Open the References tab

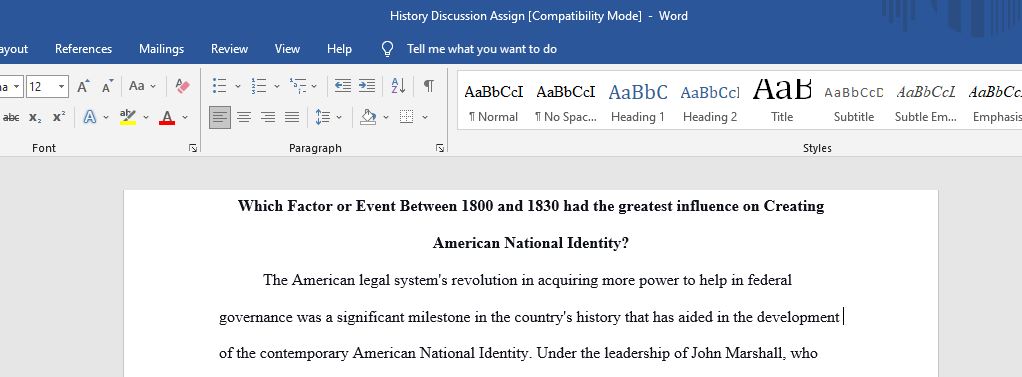pos(83,49)
